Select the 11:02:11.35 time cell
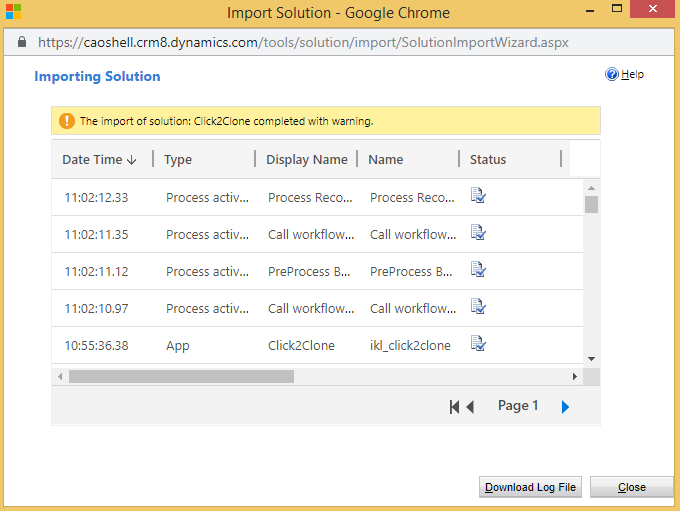 (96, 234)
